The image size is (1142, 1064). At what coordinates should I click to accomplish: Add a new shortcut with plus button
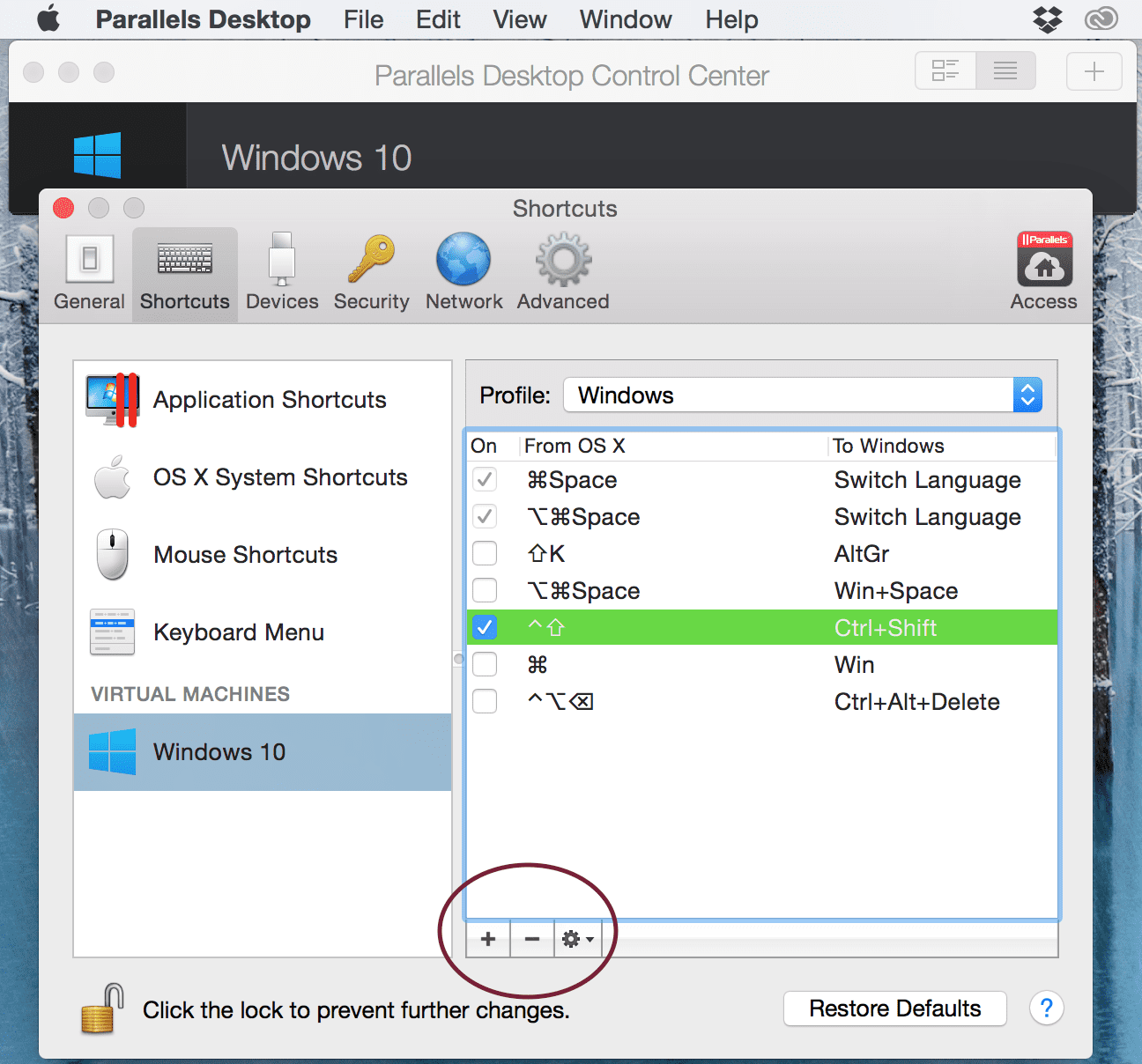pyautogui.click(x=488, y=939)
